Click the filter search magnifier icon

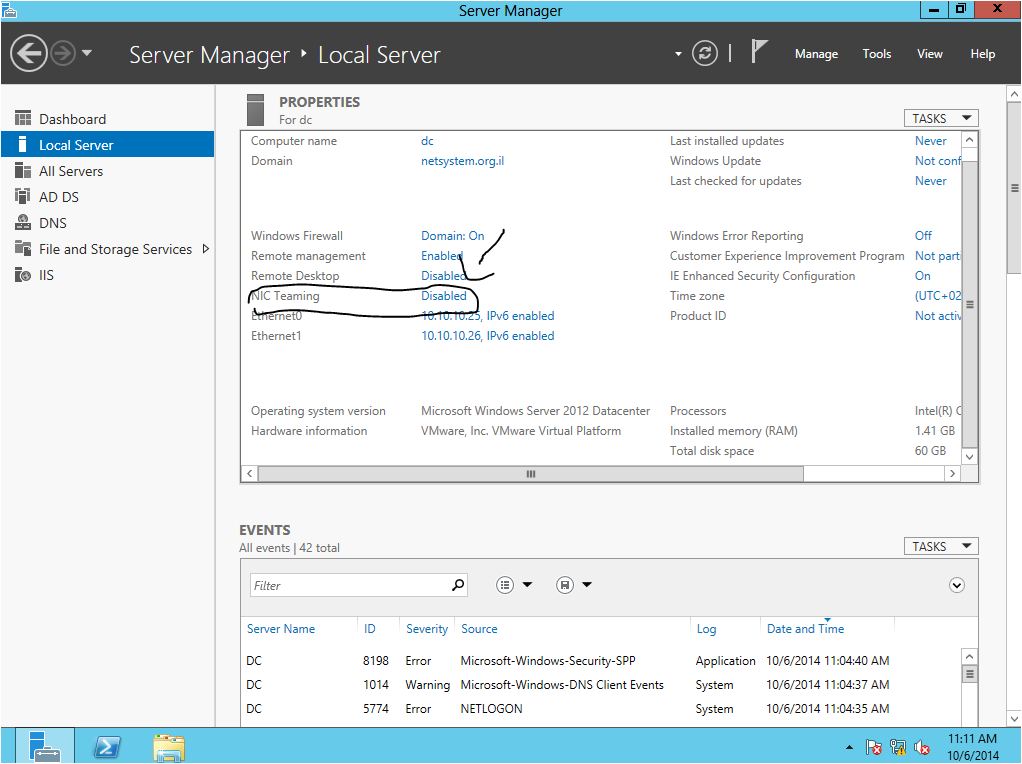tap(458, 585)
